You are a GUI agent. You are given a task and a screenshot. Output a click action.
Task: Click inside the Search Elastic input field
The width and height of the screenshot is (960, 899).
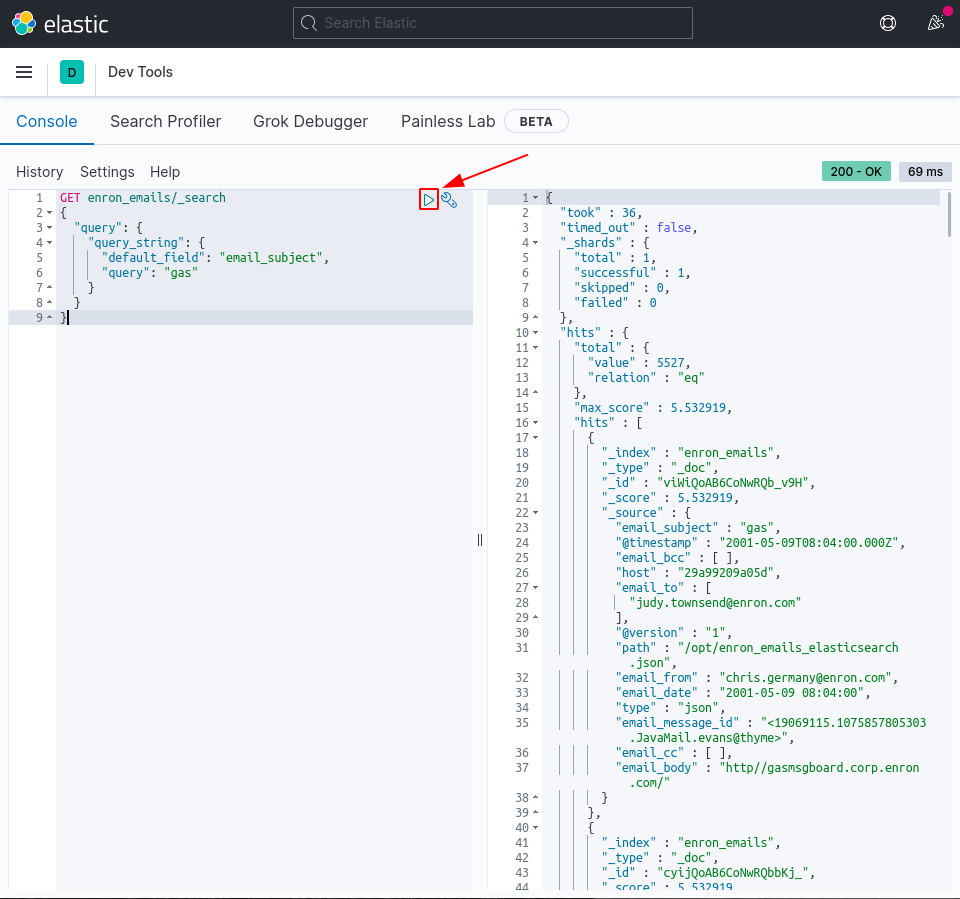pyautogui.click(x=492, y=22)
